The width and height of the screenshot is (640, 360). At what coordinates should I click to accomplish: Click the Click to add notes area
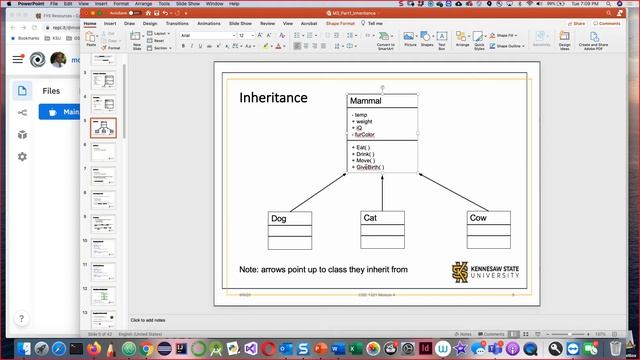click(x=148, y=320)
